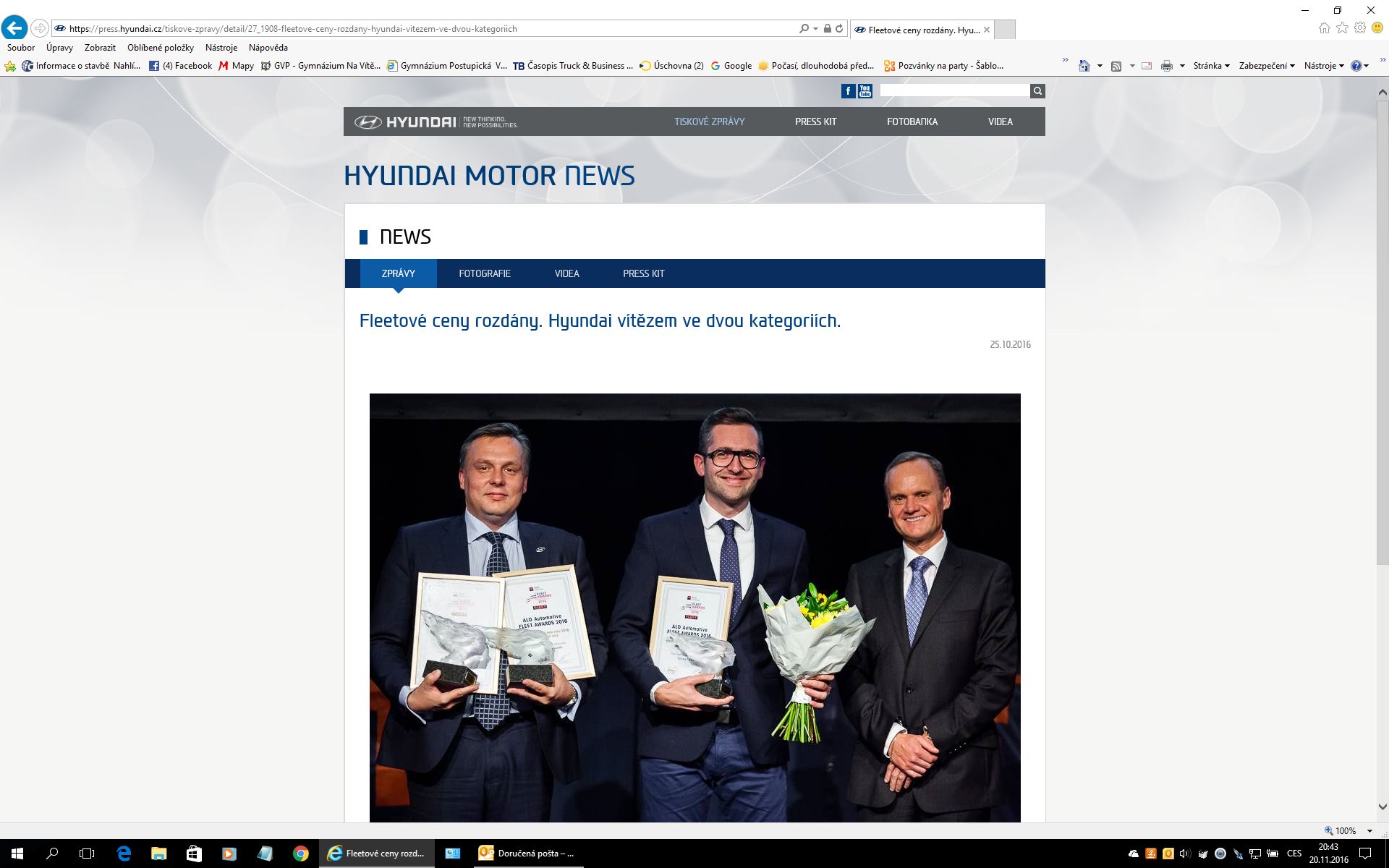Click the site search text field

(x=955, y=90)
